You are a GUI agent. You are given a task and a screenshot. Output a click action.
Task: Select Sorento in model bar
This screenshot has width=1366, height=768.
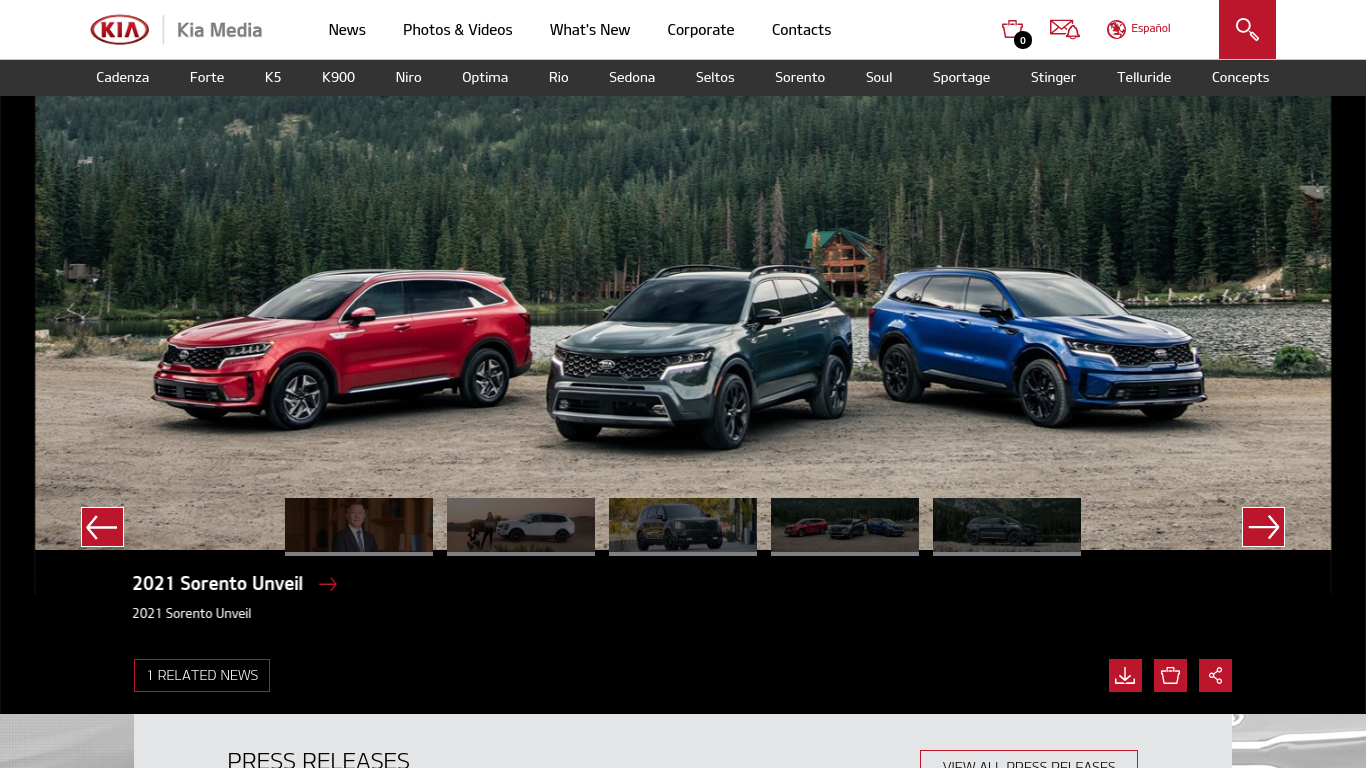[x=800, y=77]
